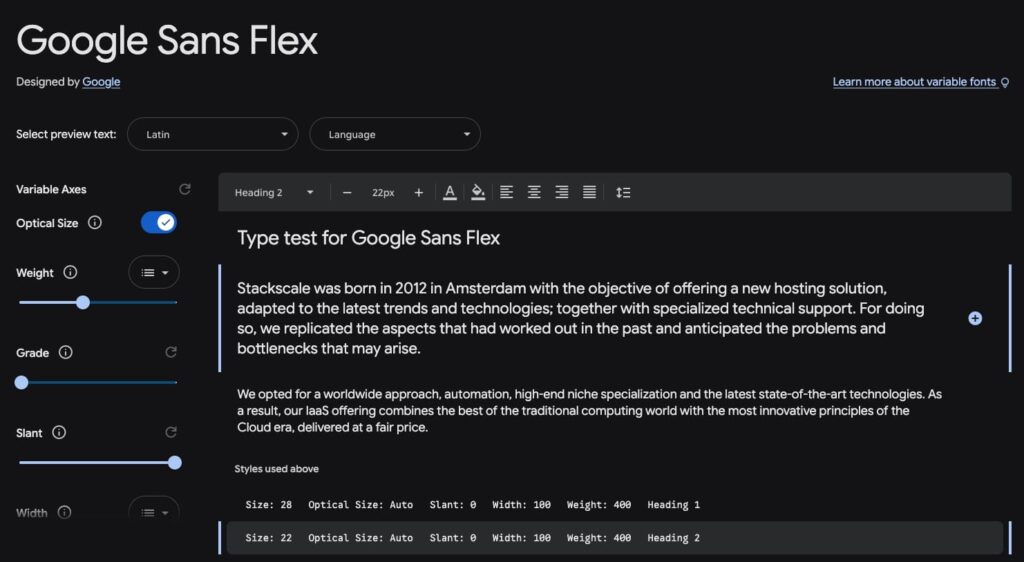This screenshot has width=1024, height=562.
Task: Increase font size with plus button
Action: pos(418,192)
